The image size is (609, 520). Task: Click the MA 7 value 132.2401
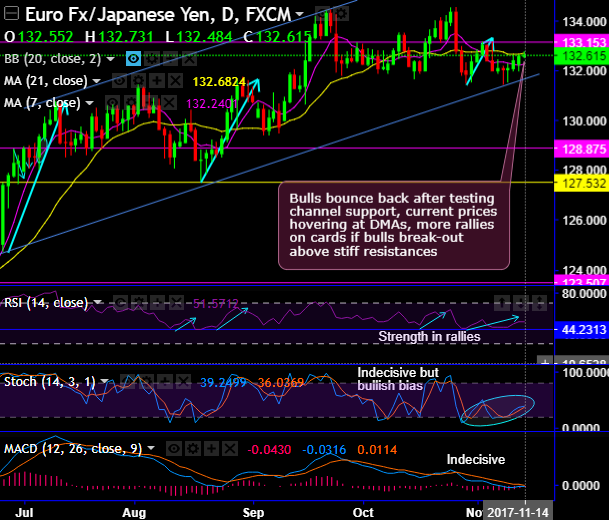[x=212, y=104]
